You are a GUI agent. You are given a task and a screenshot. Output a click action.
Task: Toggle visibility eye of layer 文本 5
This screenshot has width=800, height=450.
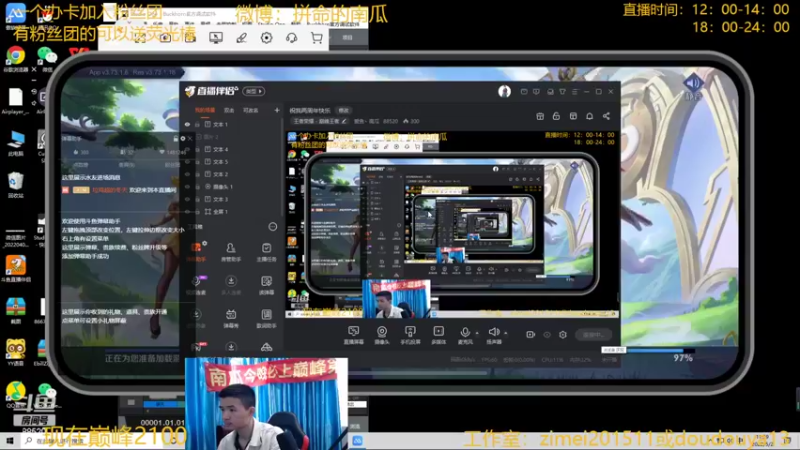pyautogui.click(x=187, y=162)
